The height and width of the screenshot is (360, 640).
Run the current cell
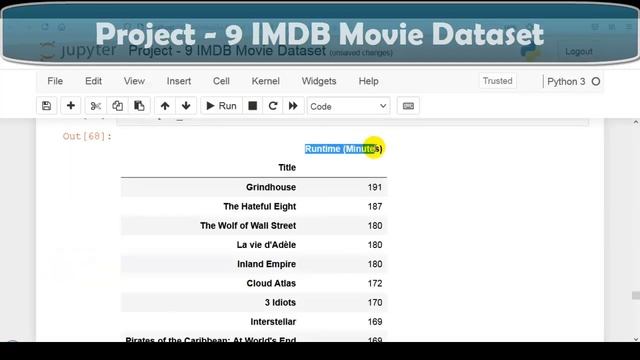(x=221, y=106)
